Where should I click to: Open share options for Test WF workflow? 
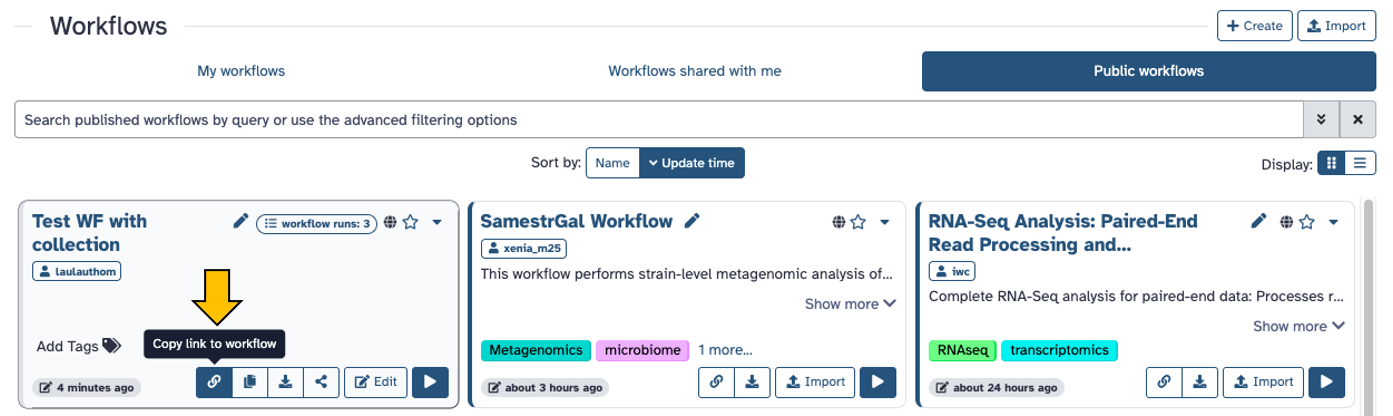point(320,381)
